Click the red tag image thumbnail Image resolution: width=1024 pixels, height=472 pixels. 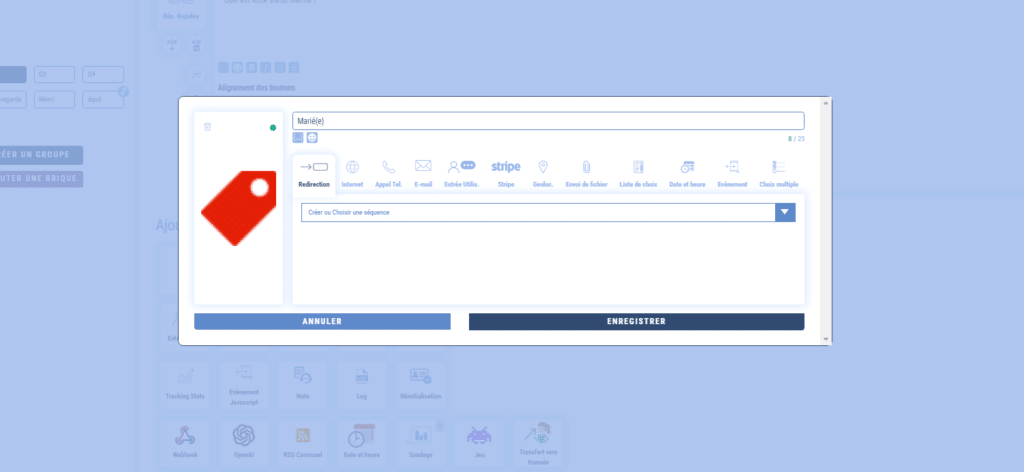[239, 208]
